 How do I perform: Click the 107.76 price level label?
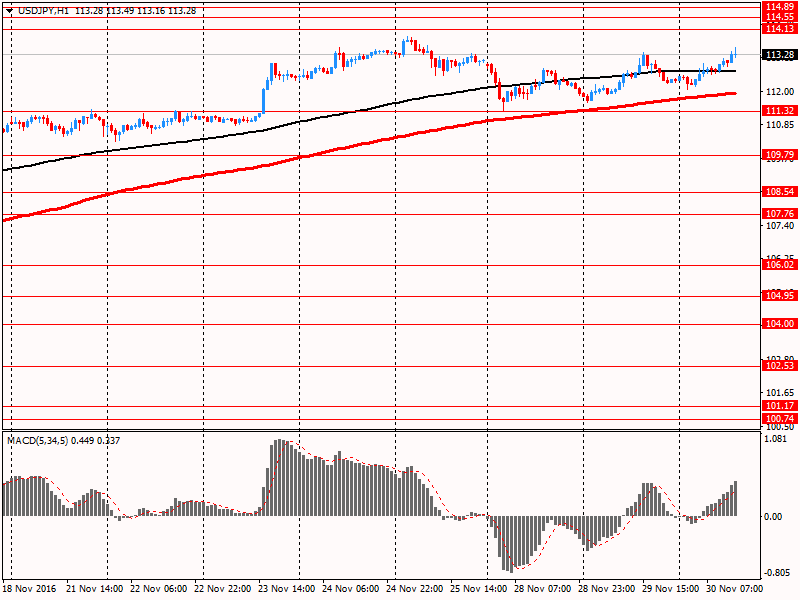point(779,214)
